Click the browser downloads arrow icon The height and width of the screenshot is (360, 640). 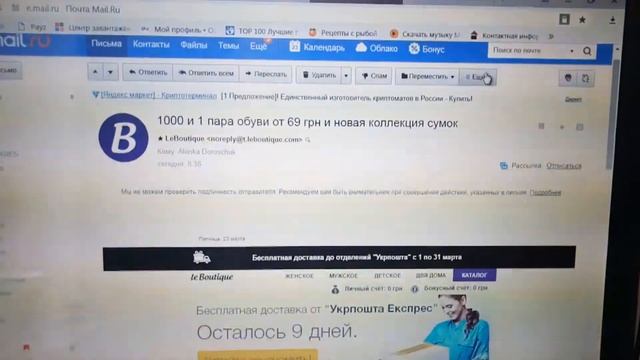click(612, 20)
